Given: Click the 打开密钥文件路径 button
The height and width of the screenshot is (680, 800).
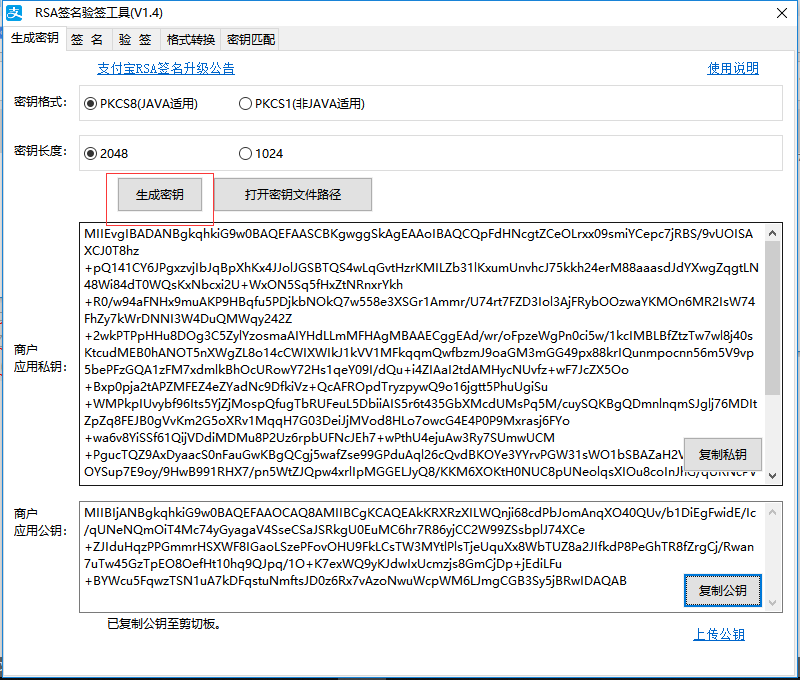Looking at the screenshot, I should click(x=293, y=194).
